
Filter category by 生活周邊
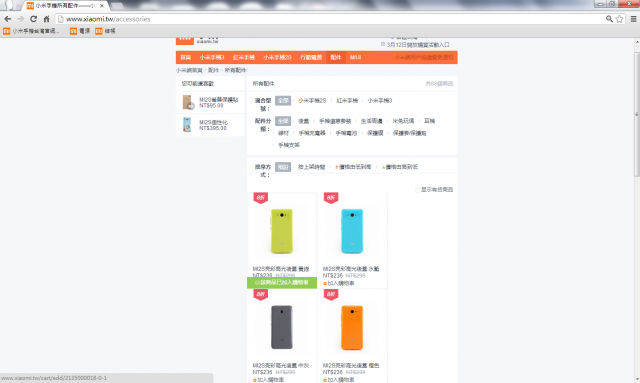[372, 121]
